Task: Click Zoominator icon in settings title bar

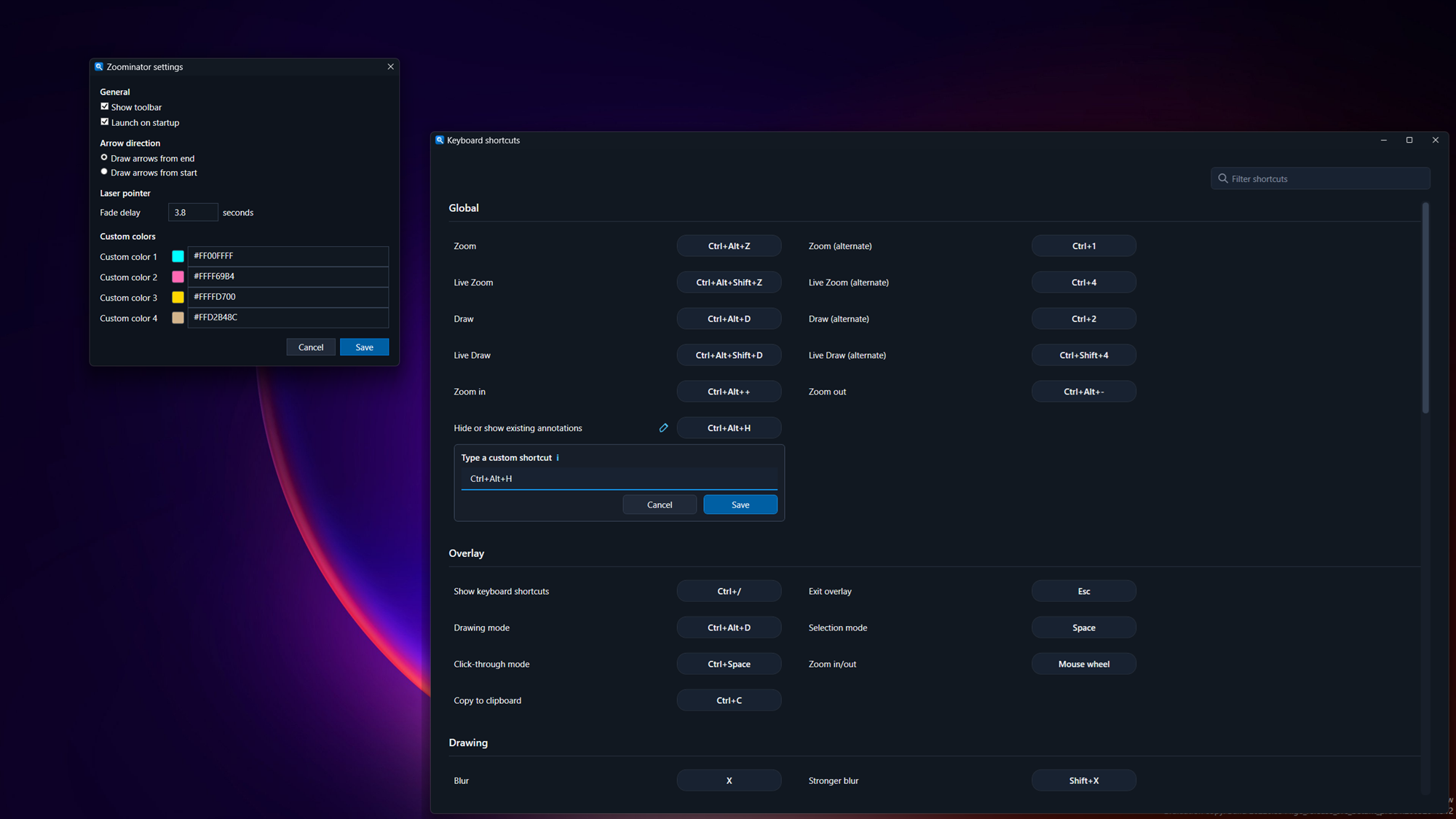Action: coord(99,66)
